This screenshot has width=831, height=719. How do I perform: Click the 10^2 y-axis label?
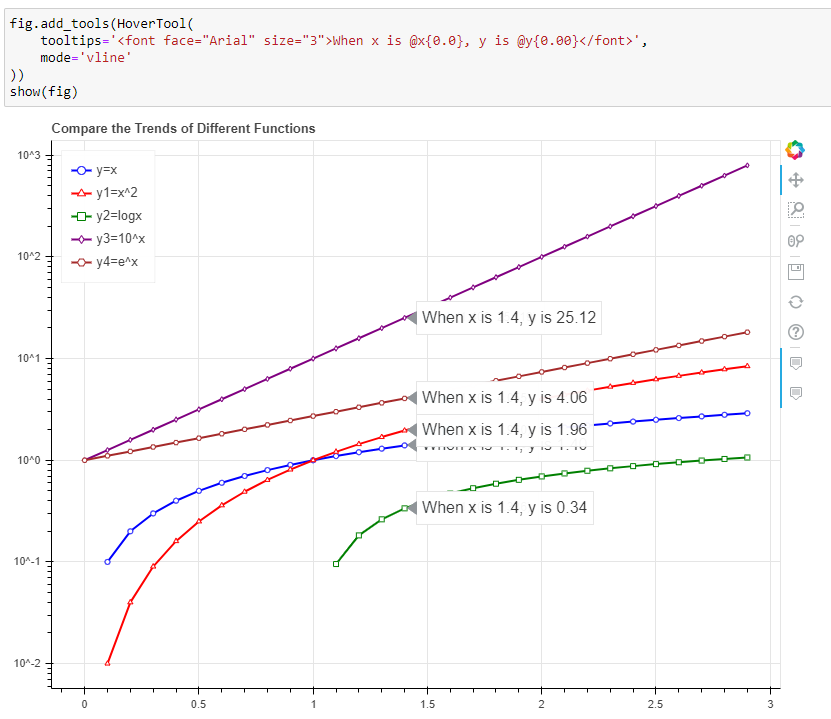click(29, 256)
